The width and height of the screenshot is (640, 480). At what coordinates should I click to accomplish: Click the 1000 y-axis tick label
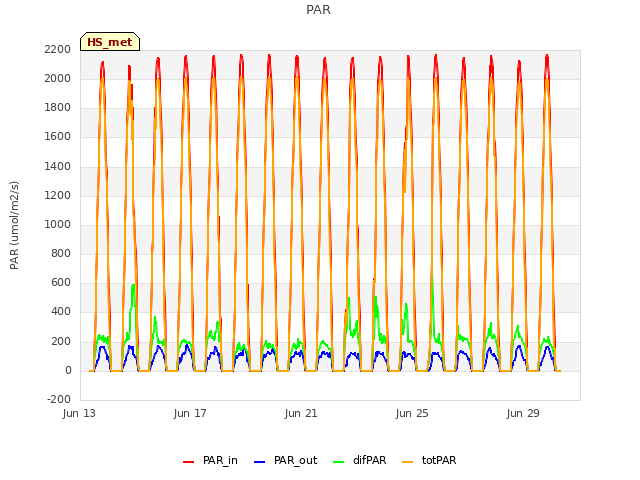point(58,224)
